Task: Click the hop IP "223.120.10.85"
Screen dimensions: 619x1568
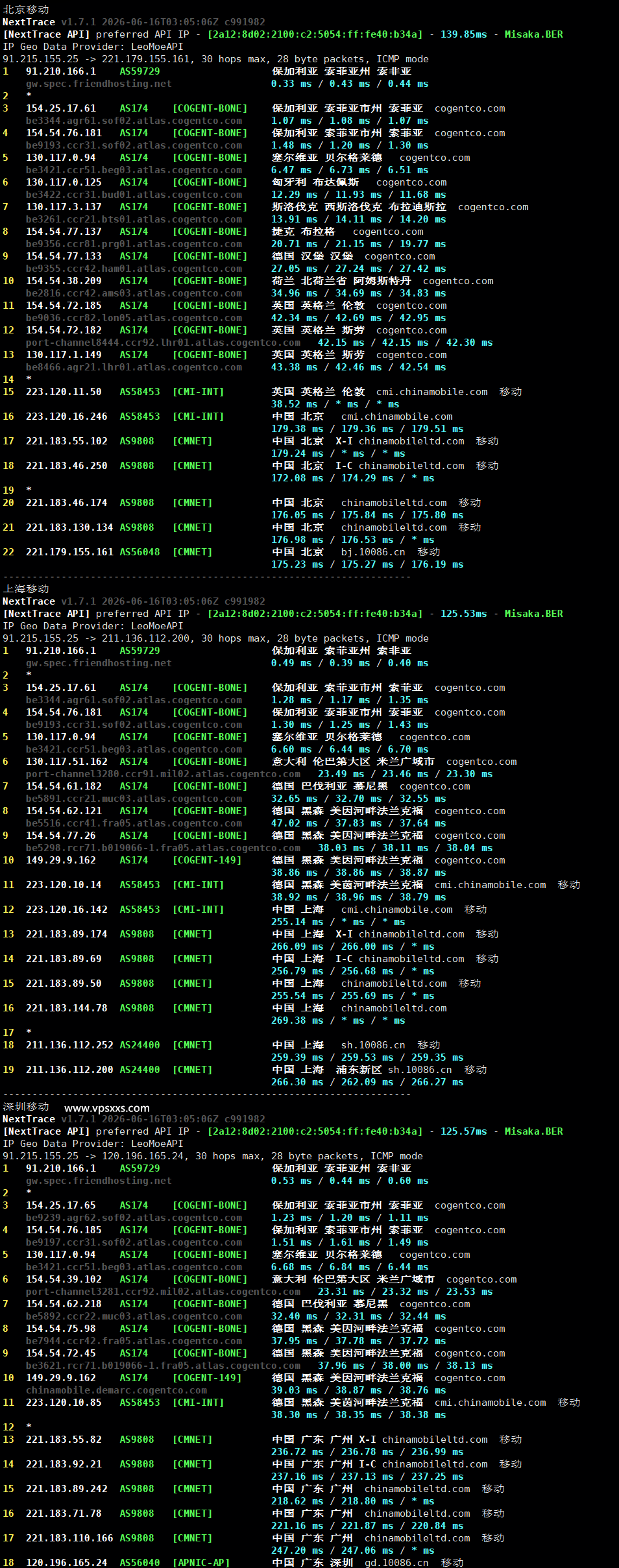Action: (64, 1403)
